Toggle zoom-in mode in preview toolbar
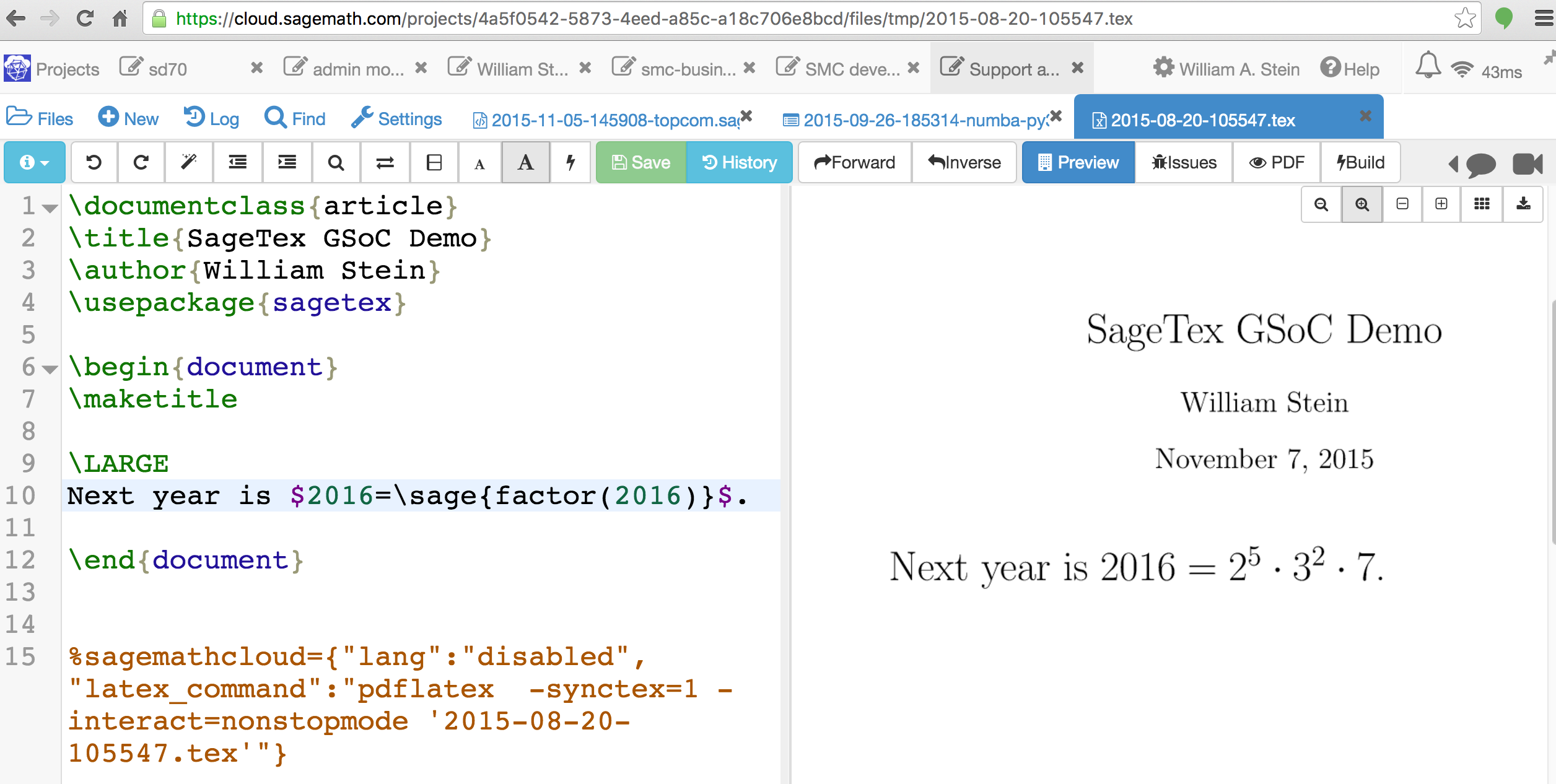 (1361, 204)
